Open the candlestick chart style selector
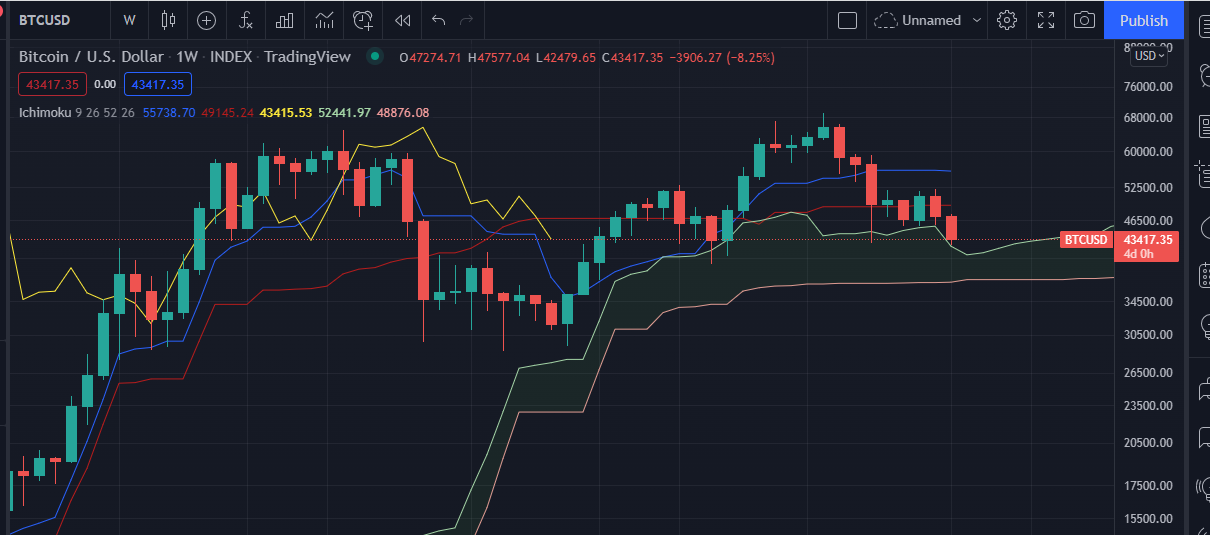 tap(167, 20)
